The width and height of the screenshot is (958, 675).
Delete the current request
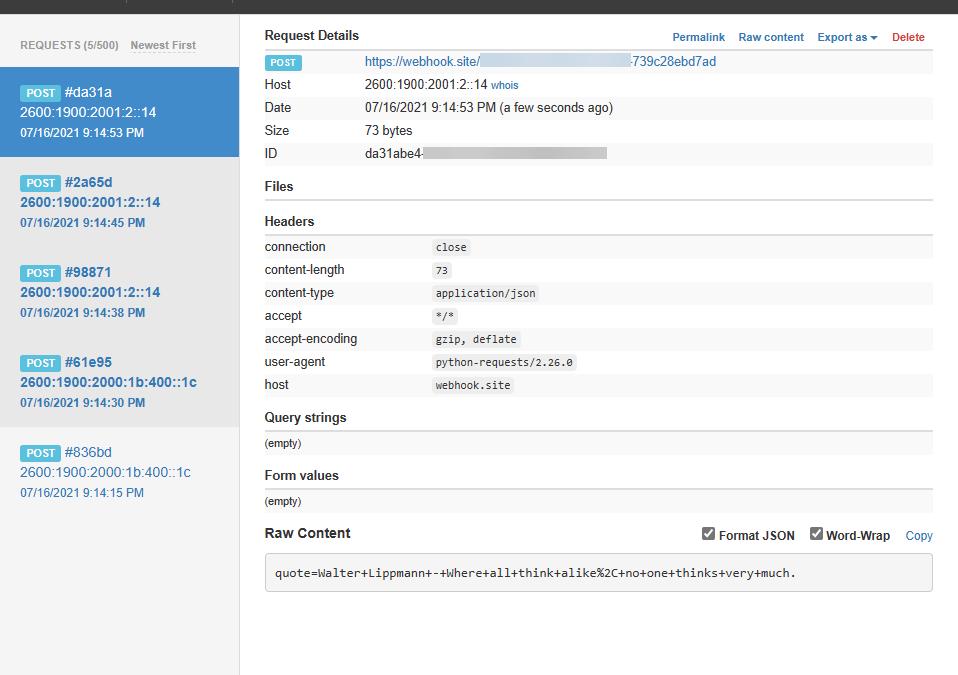[907, 37]
